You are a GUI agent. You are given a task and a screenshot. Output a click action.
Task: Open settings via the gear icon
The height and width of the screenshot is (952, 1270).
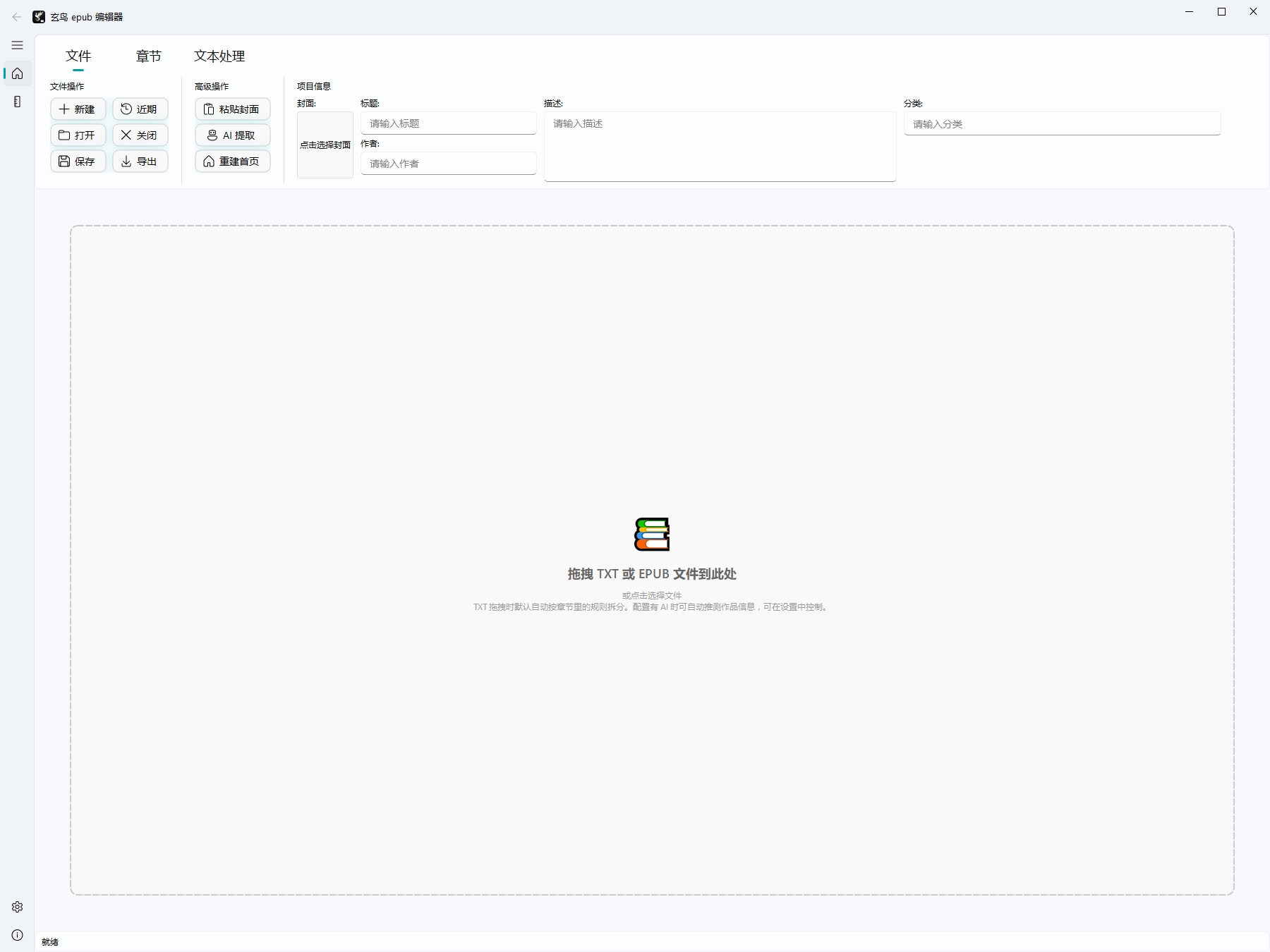tap(17, 907)
